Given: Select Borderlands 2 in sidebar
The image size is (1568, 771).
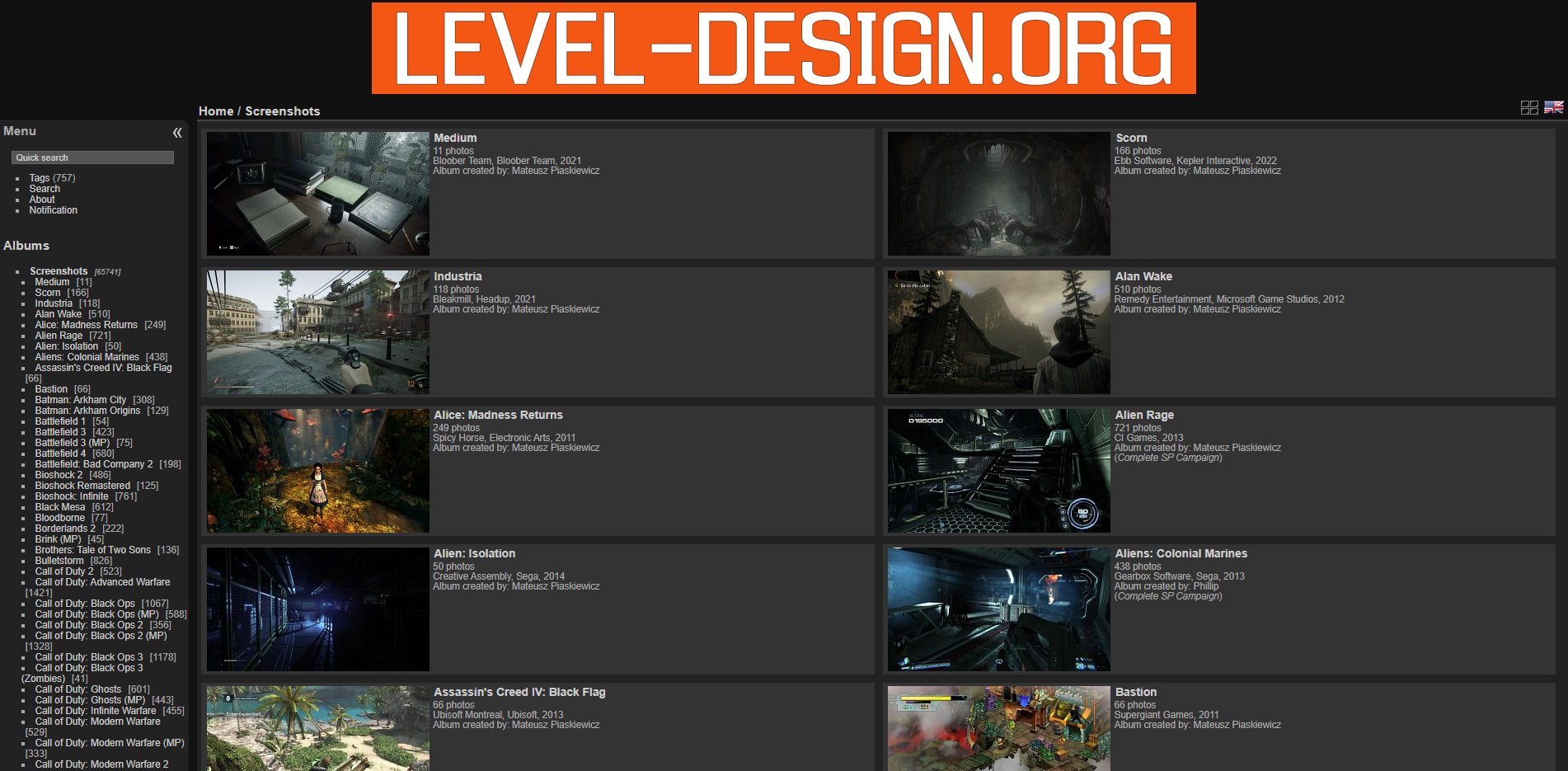Looking at the screenshot, I should click(x=65, y=529).
